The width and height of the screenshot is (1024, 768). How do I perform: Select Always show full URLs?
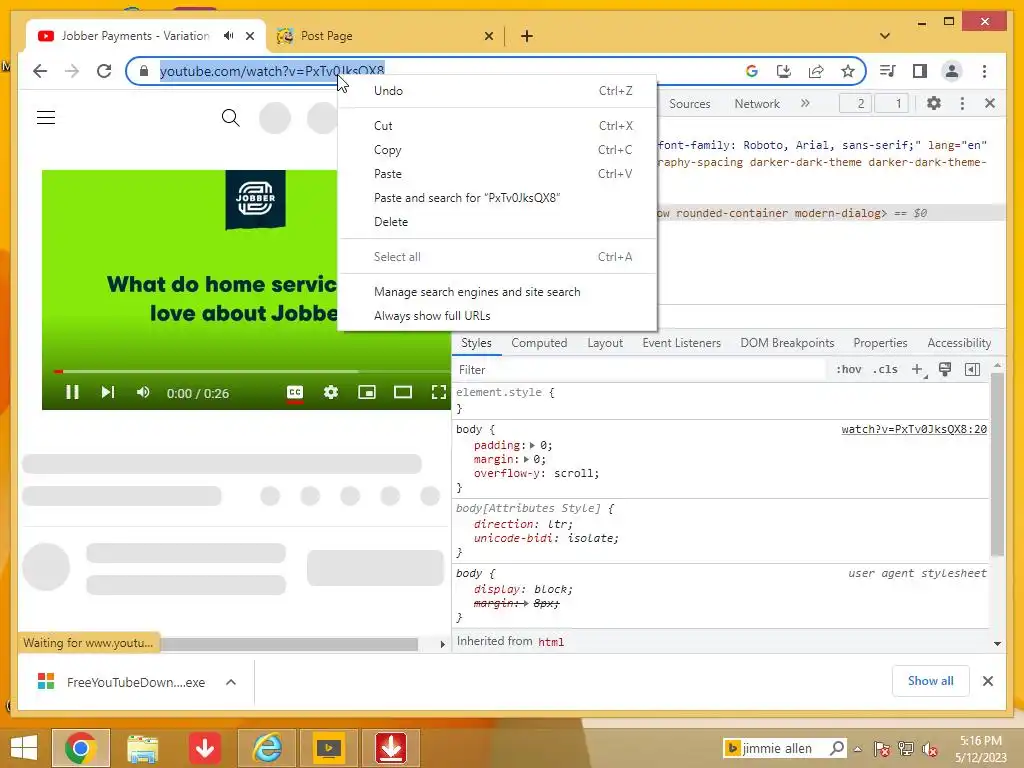497,316
